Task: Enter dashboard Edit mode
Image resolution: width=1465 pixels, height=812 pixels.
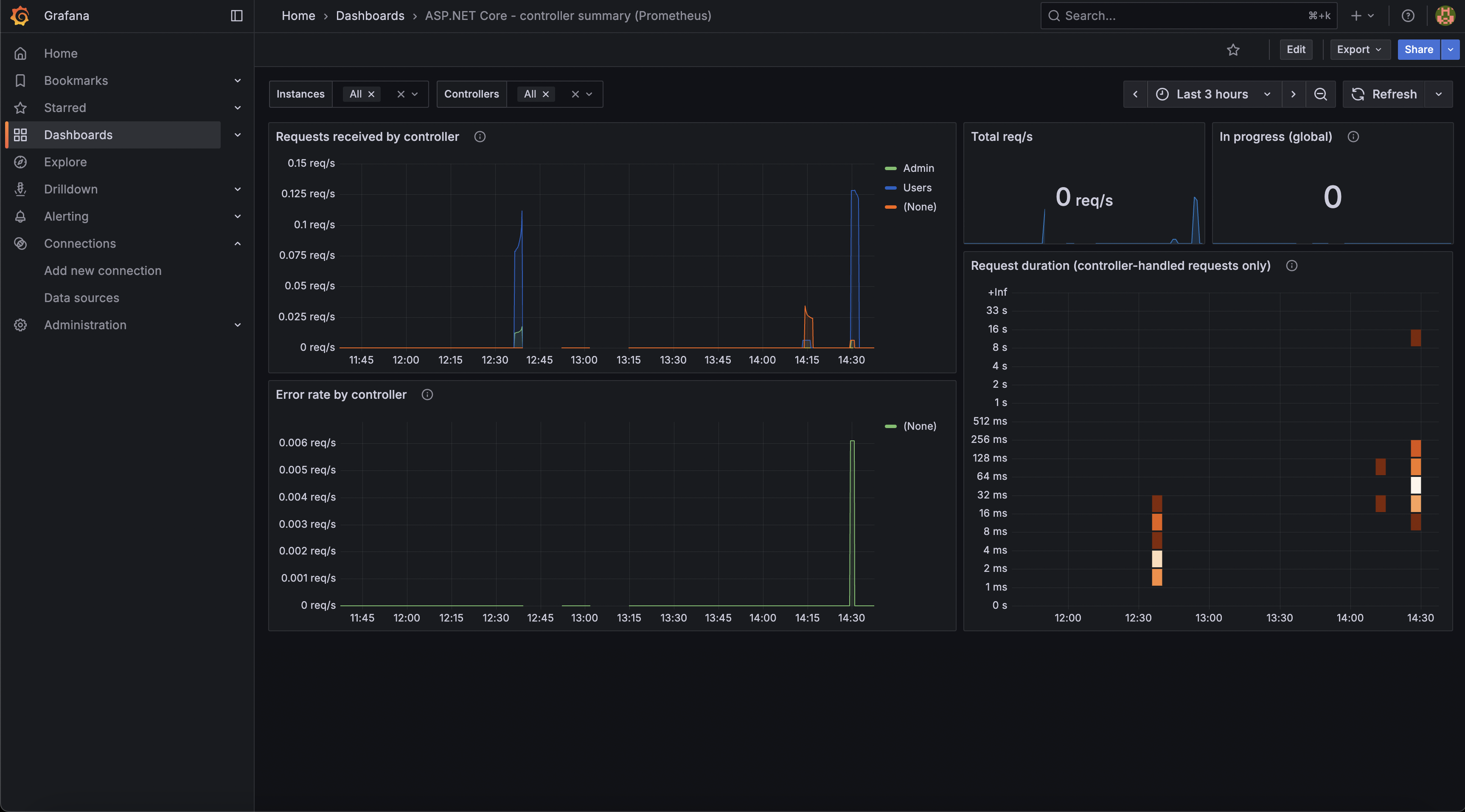Action: (1297, 50)
